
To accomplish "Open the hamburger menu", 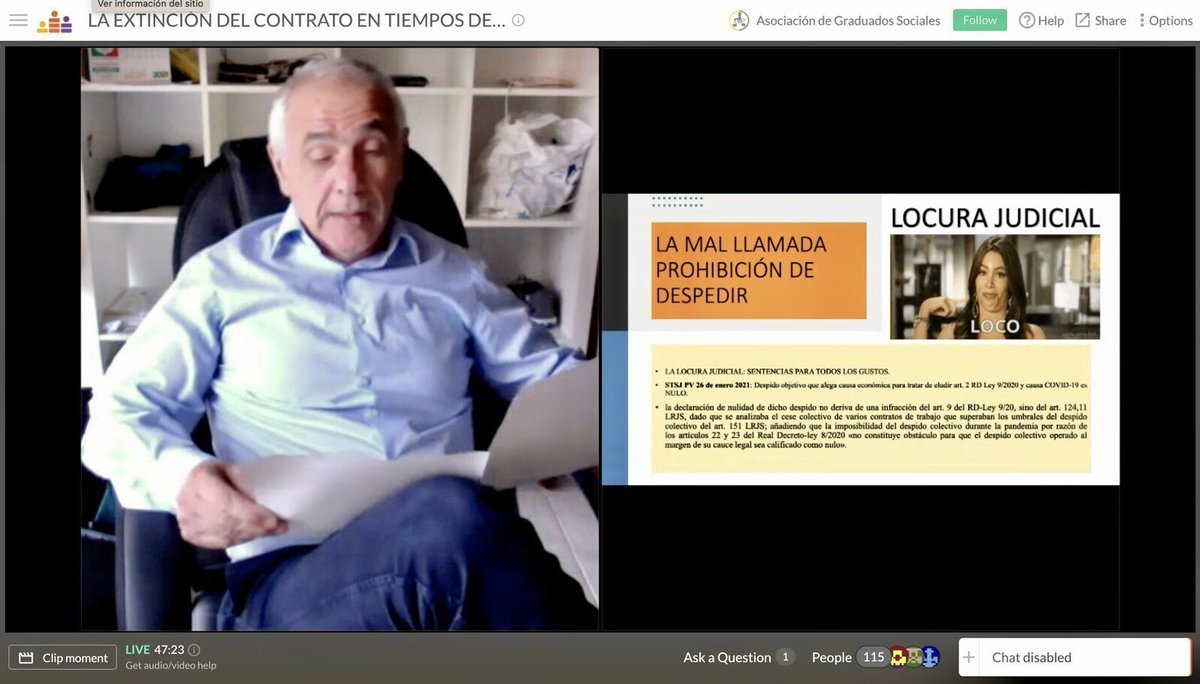I will pos(18,20).
